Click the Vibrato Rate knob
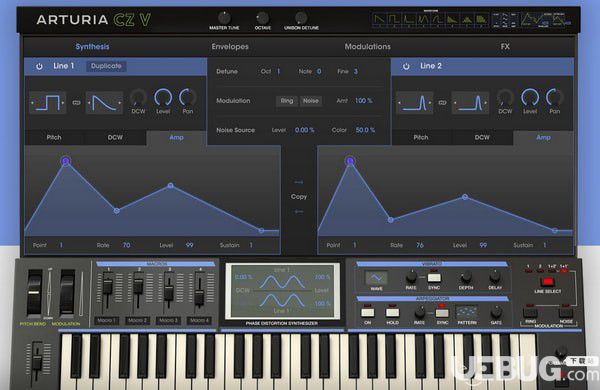 pos(411,276)
